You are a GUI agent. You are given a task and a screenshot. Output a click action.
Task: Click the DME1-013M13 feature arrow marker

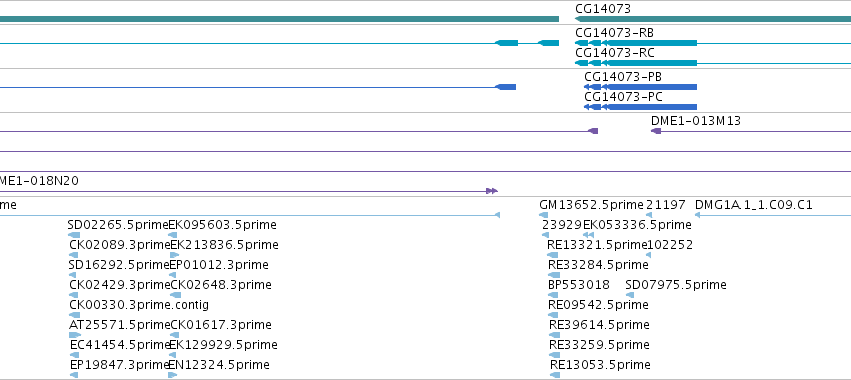656,131
